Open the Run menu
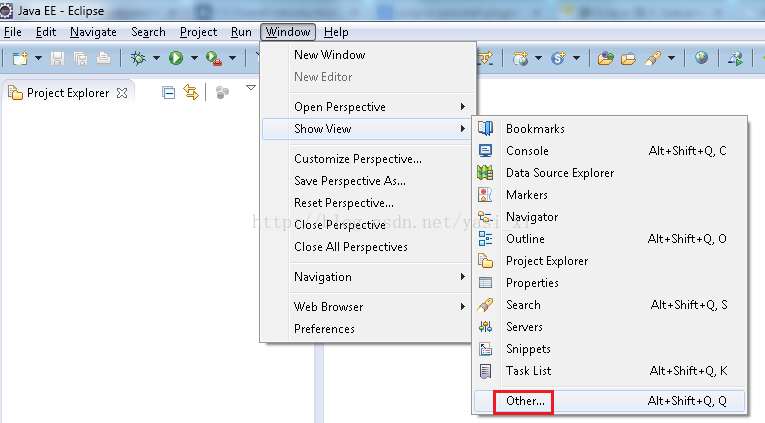The width and height of the screenshot is (765, 423). coord(241,32)
